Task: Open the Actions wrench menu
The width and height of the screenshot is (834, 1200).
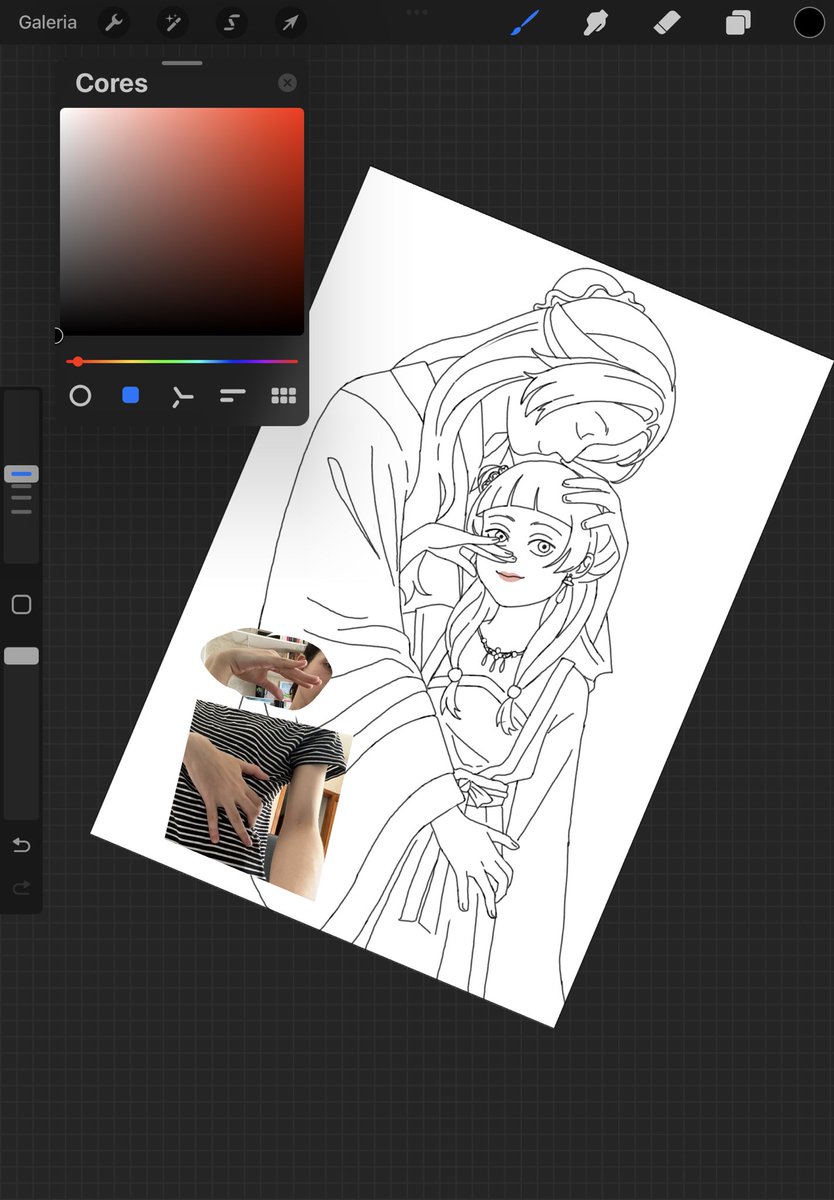Action: (x=115, y=22)
